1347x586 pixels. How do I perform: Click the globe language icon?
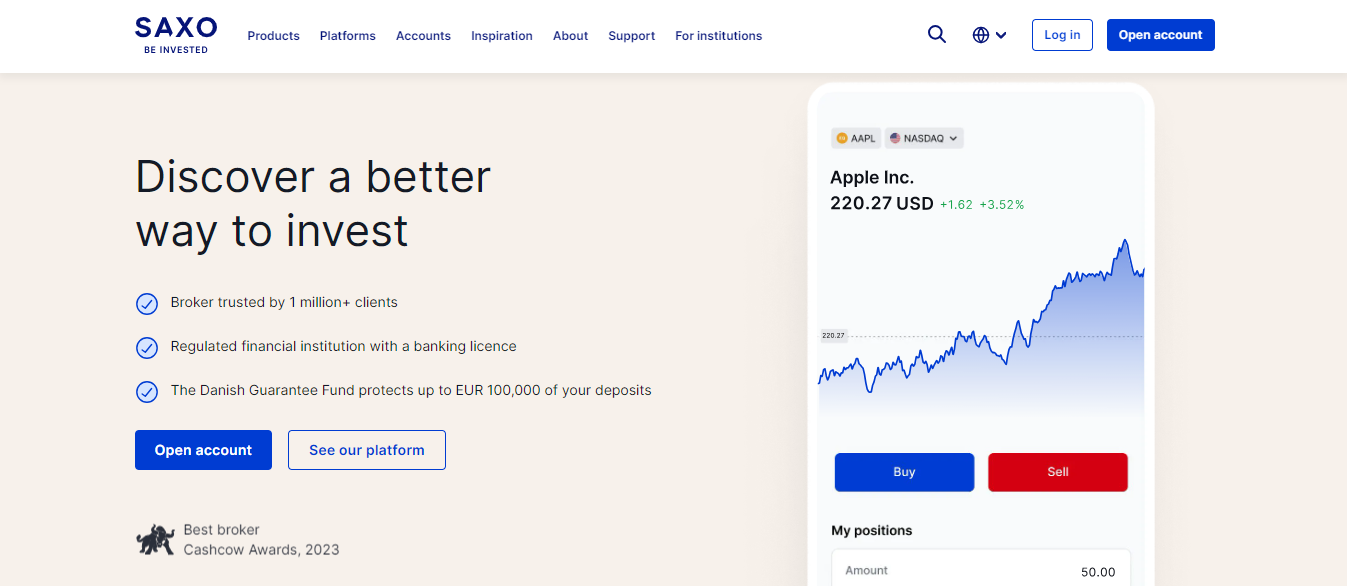980,33
